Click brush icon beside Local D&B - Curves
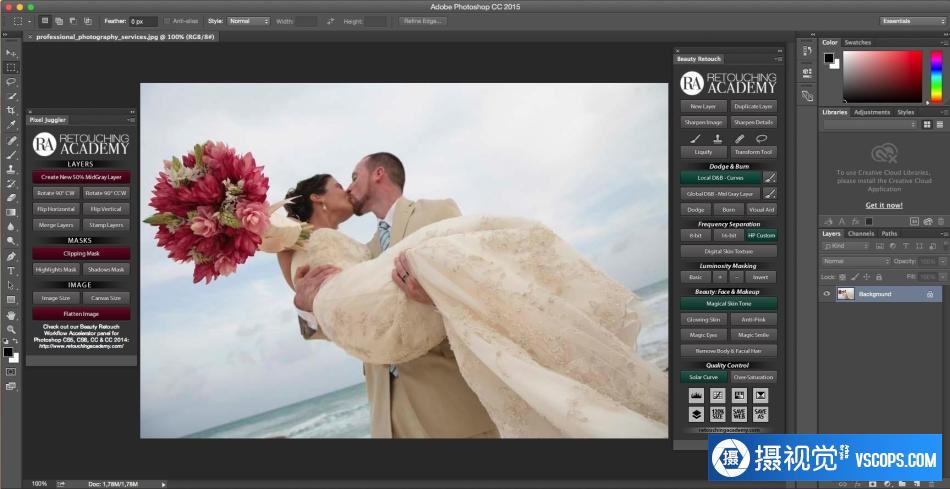This screenshot has height=489, width=950. click(769, 178)
